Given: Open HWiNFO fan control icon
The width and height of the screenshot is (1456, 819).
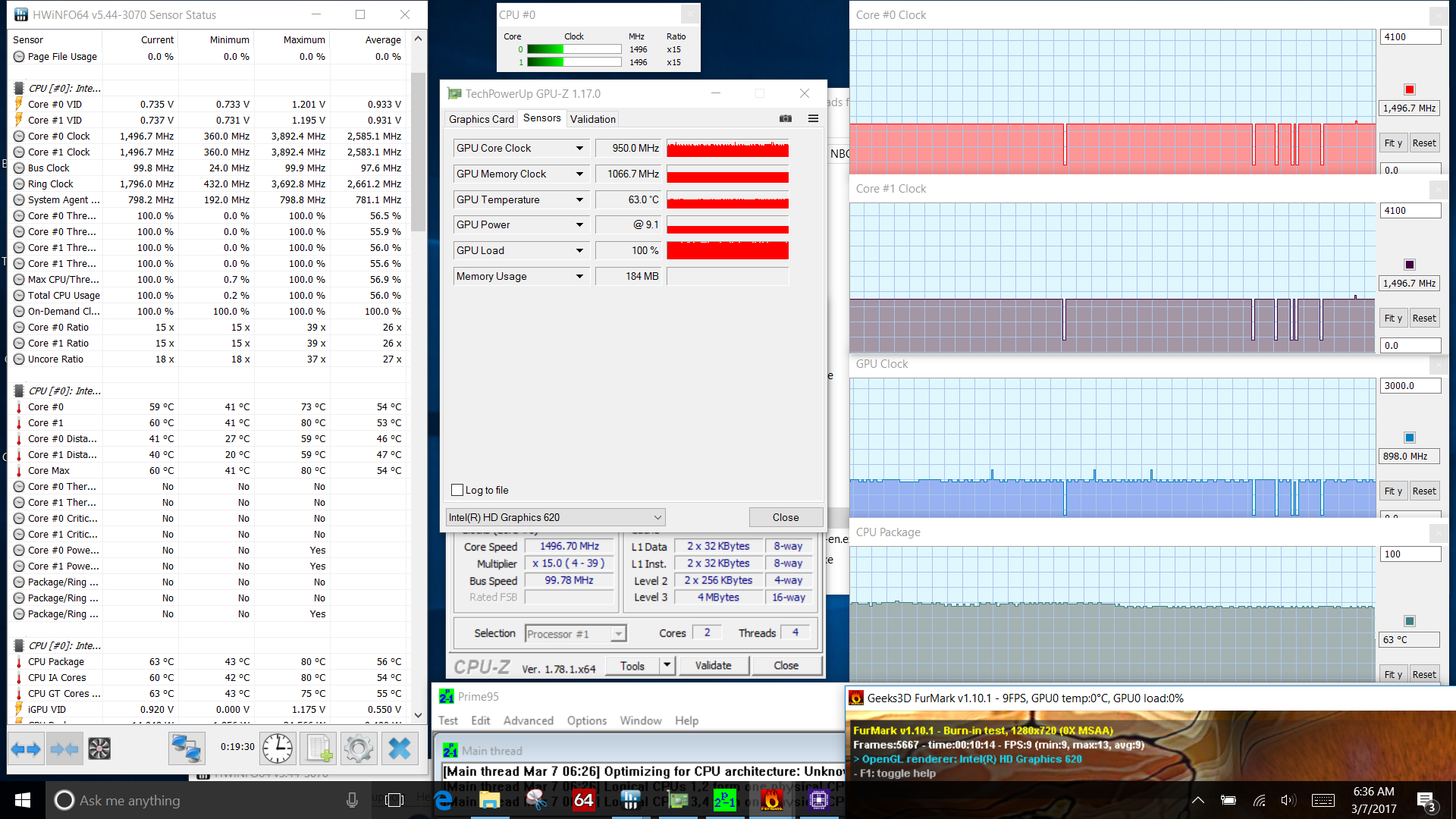Looking at the screenshot, I should click(99, 749).
